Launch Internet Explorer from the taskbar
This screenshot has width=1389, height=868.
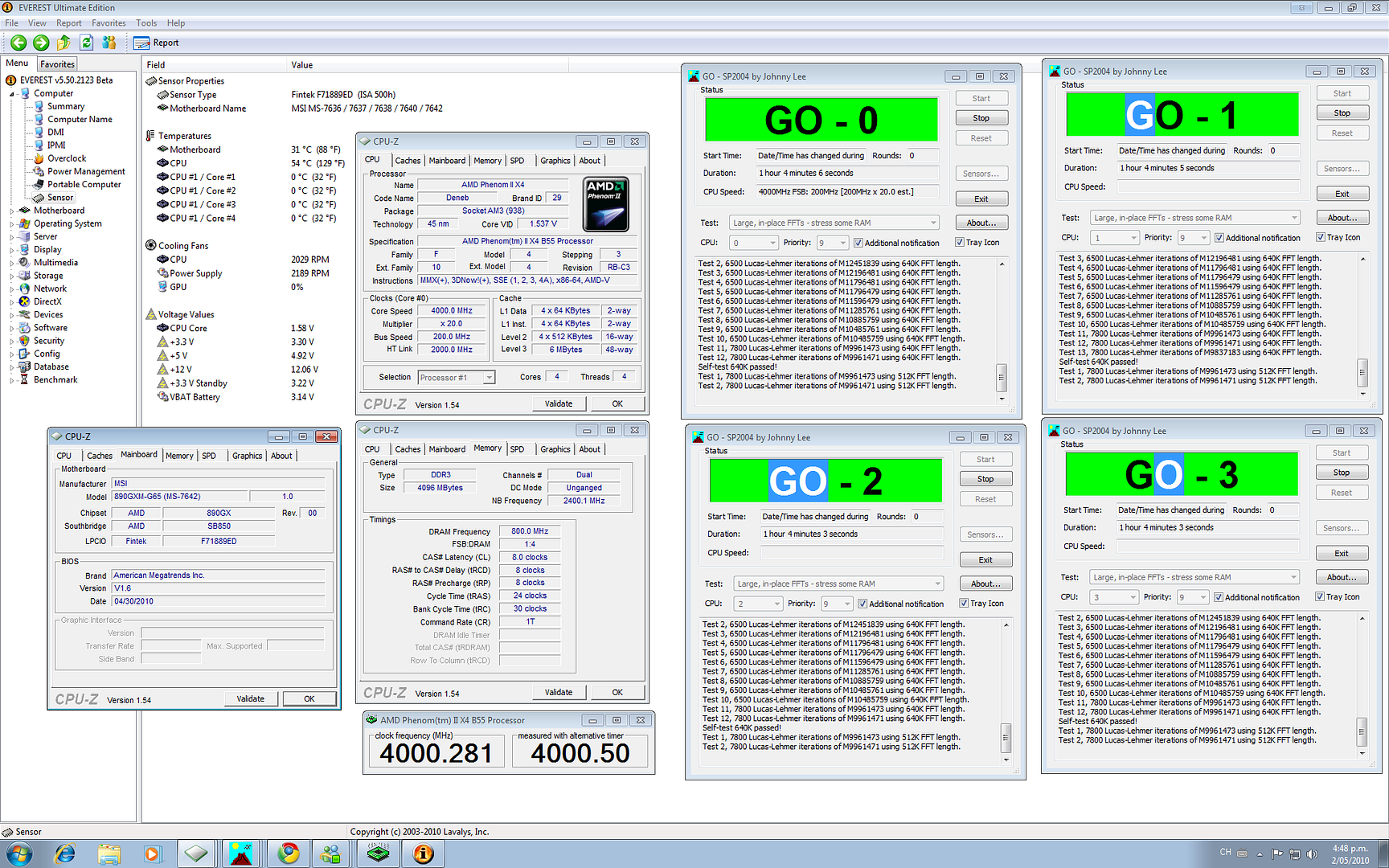pyautogui.click(x=65, y=854)
